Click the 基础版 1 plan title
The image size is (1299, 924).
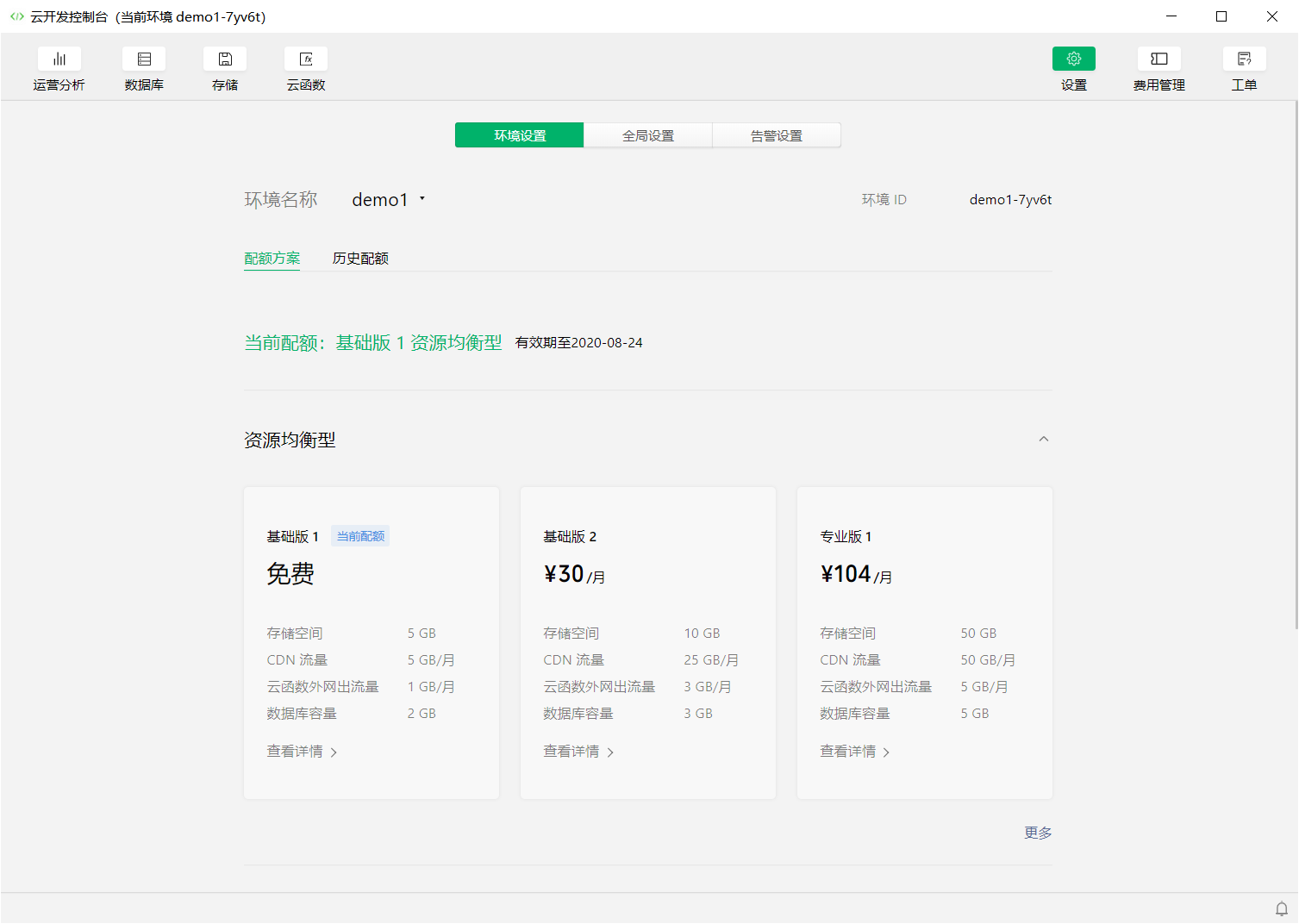pyautogui.click(x=293, y=536)
